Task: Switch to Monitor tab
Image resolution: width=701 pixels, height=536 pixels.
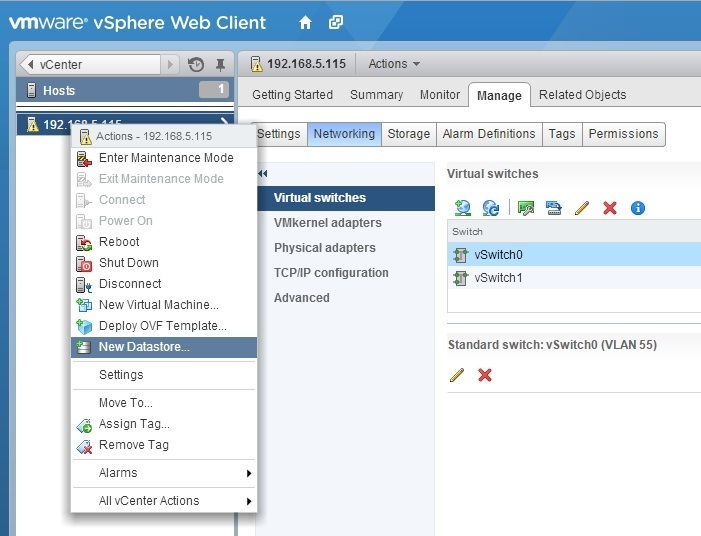Action: 440,95
